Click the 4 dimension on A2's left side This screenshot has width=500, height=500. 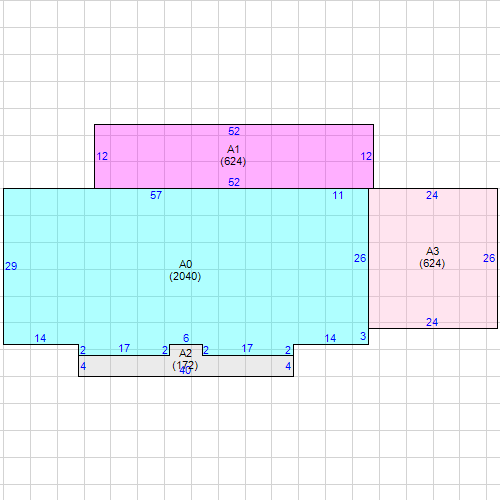point(83,366)
